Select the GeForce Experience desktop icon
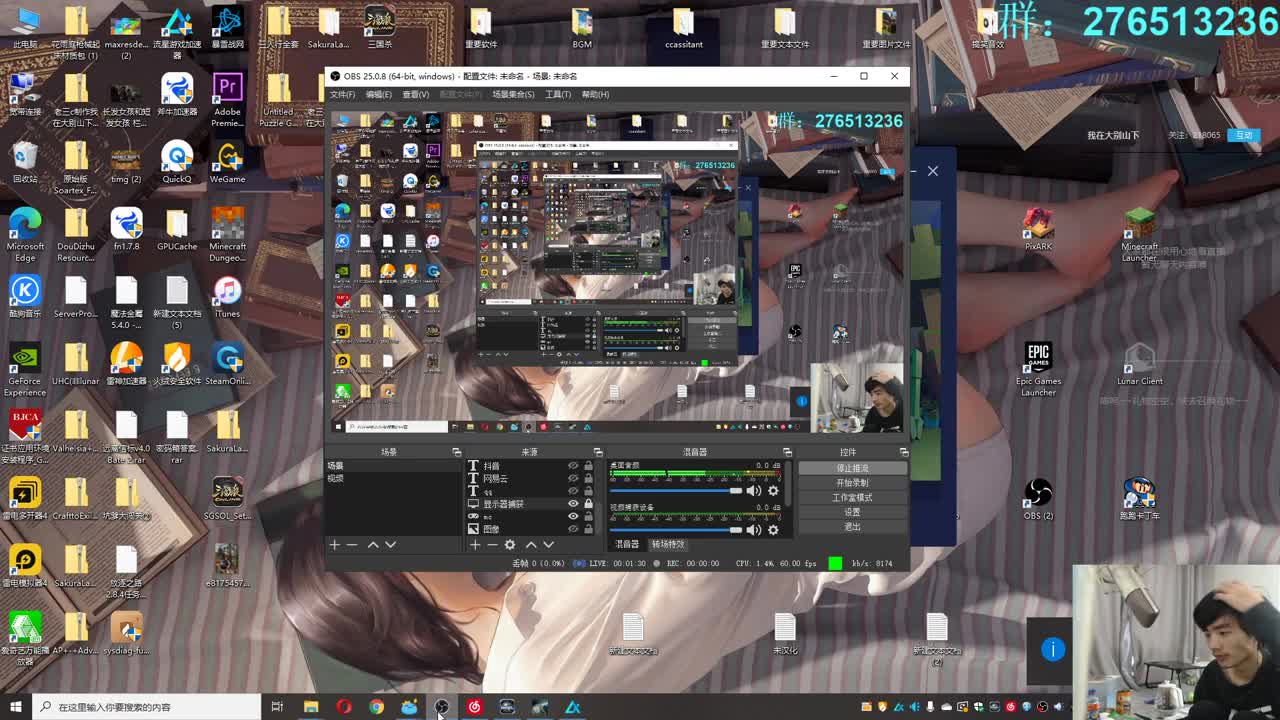 coord(25,370)
